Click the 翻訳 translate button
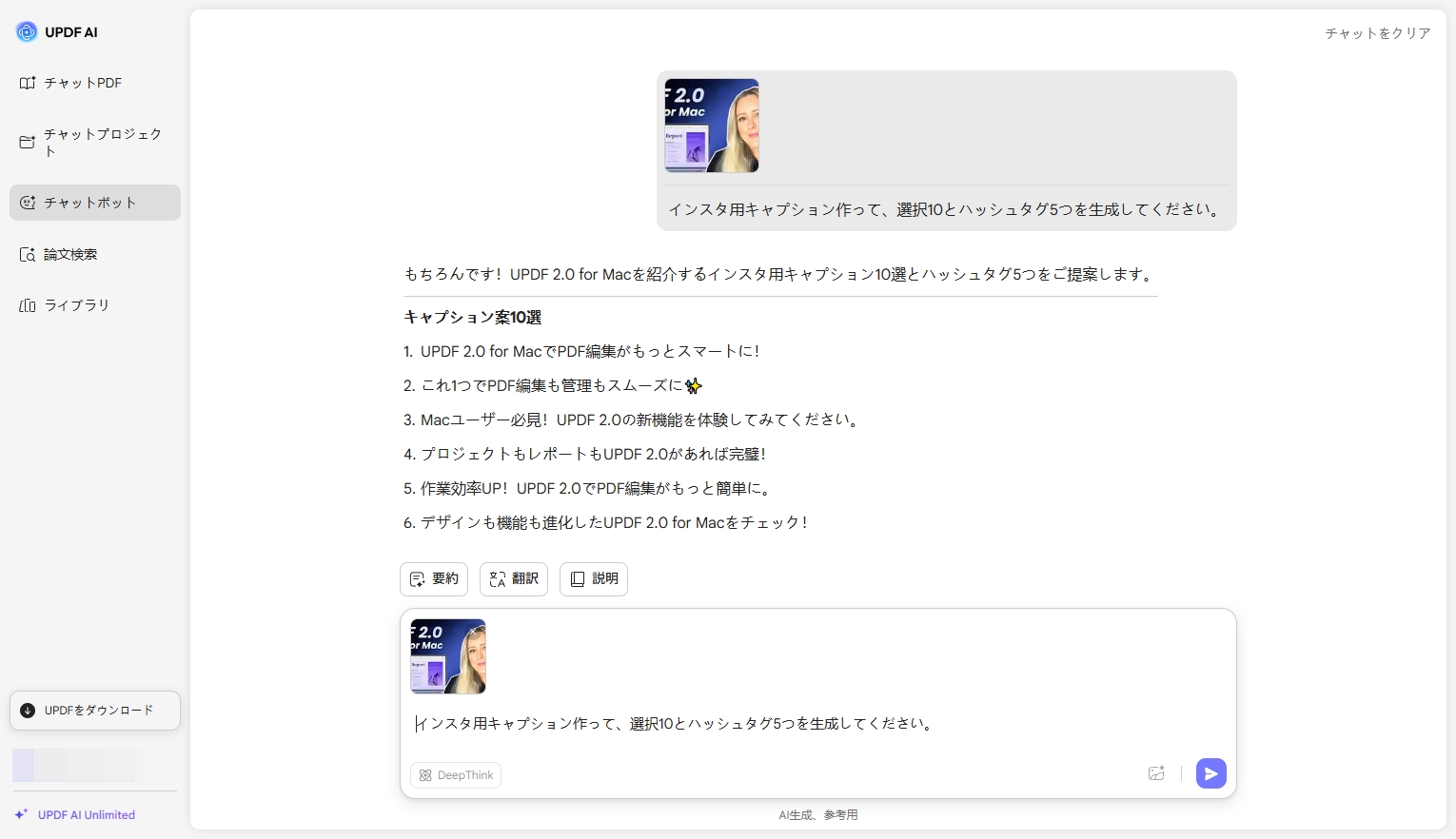The height and width of the screenshot is (839, 1456). (514, 578)
